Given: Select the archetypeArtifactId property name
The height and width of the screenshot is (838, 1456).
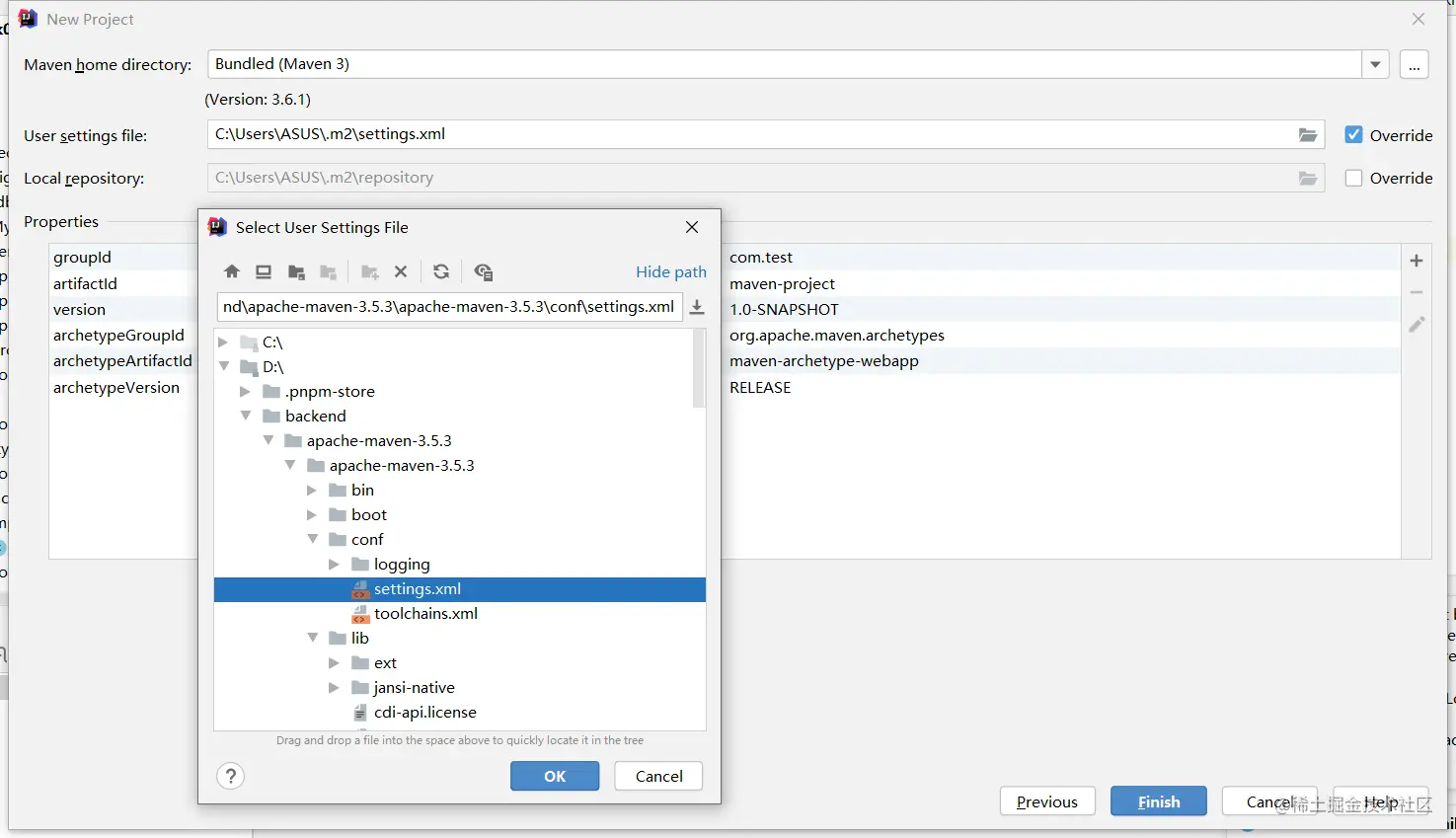Looking at the screenshot, I should [x=122, y=361].
